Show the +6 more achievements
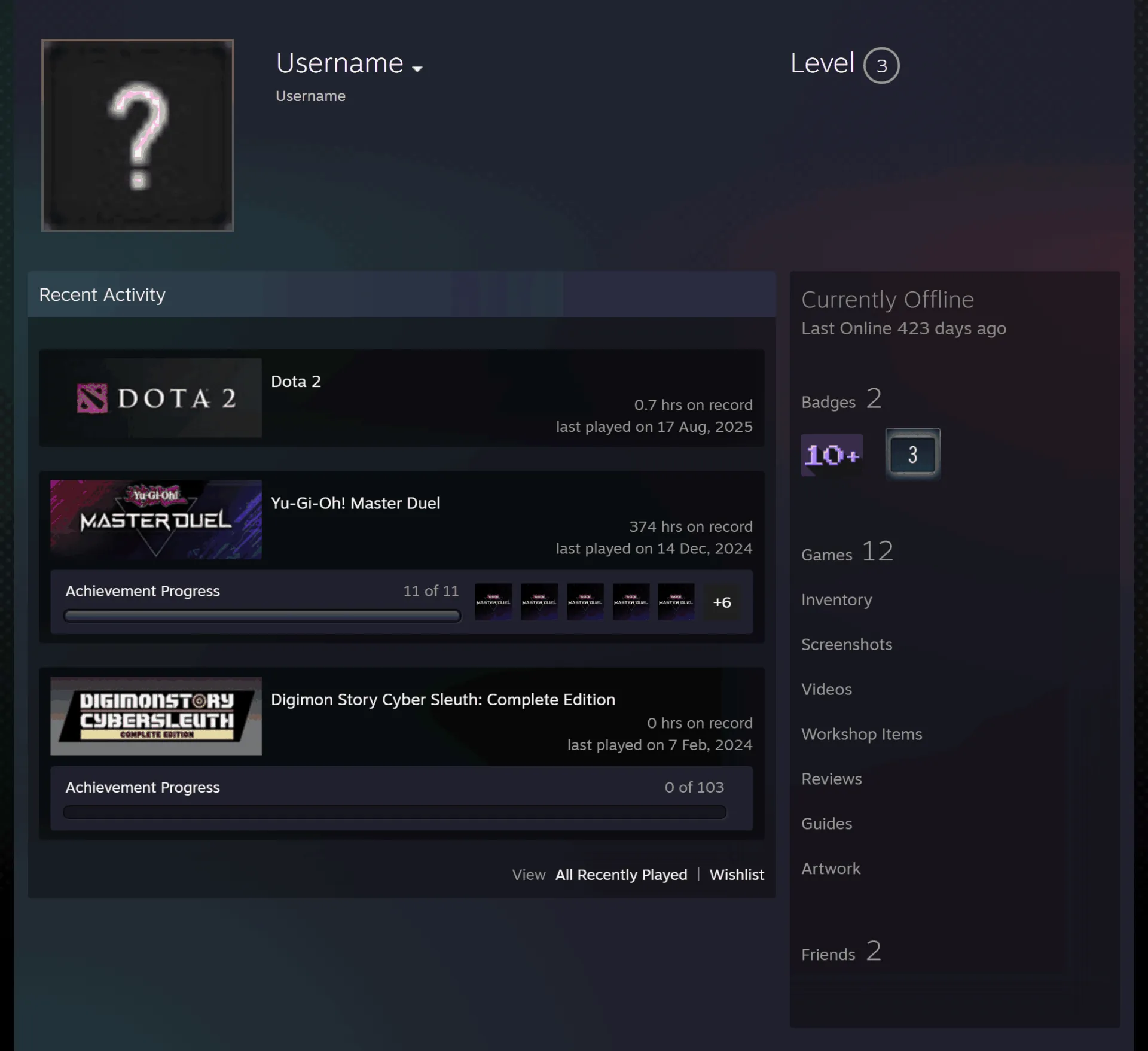This screenshot has height=1051, width=1148. (x=722, y=602)
